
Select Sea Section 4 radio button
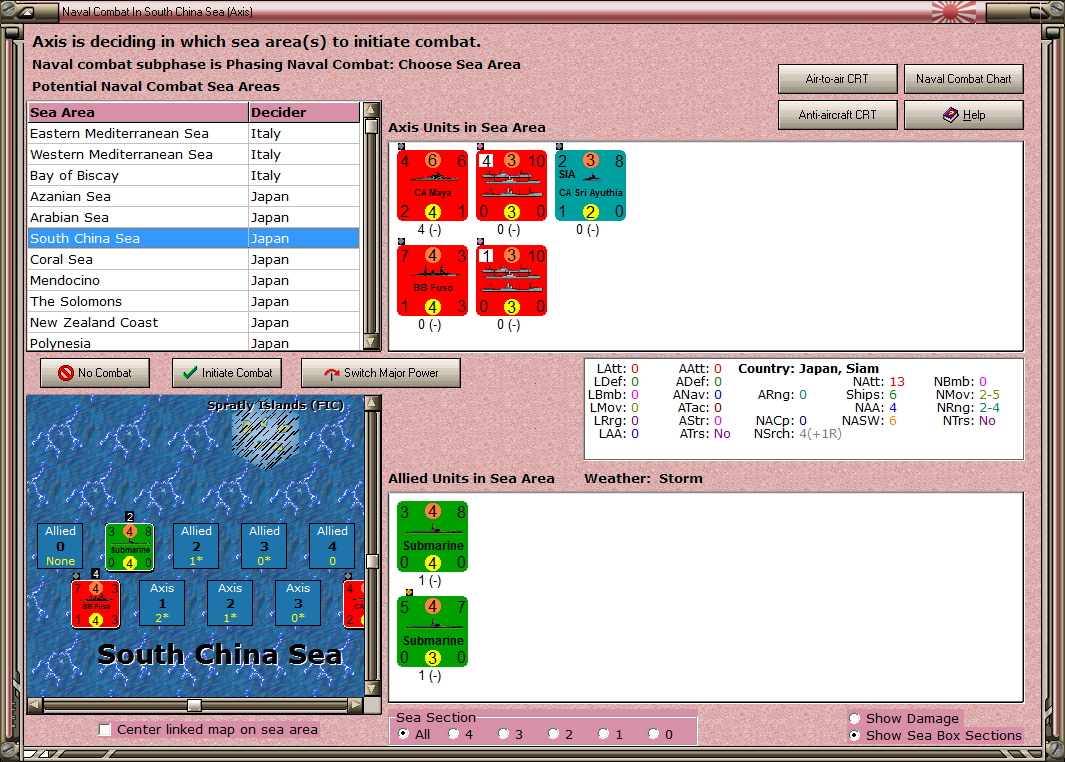tap(454, 733)
